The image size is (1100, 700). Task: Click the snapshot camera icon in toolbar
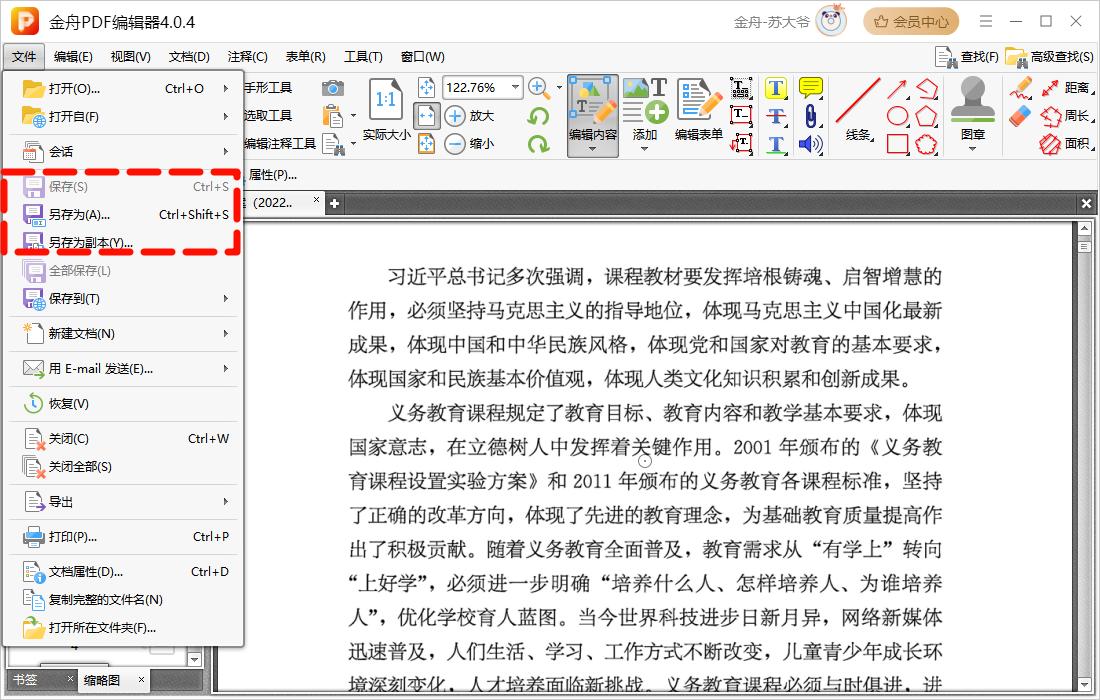[x=333, y=88]
